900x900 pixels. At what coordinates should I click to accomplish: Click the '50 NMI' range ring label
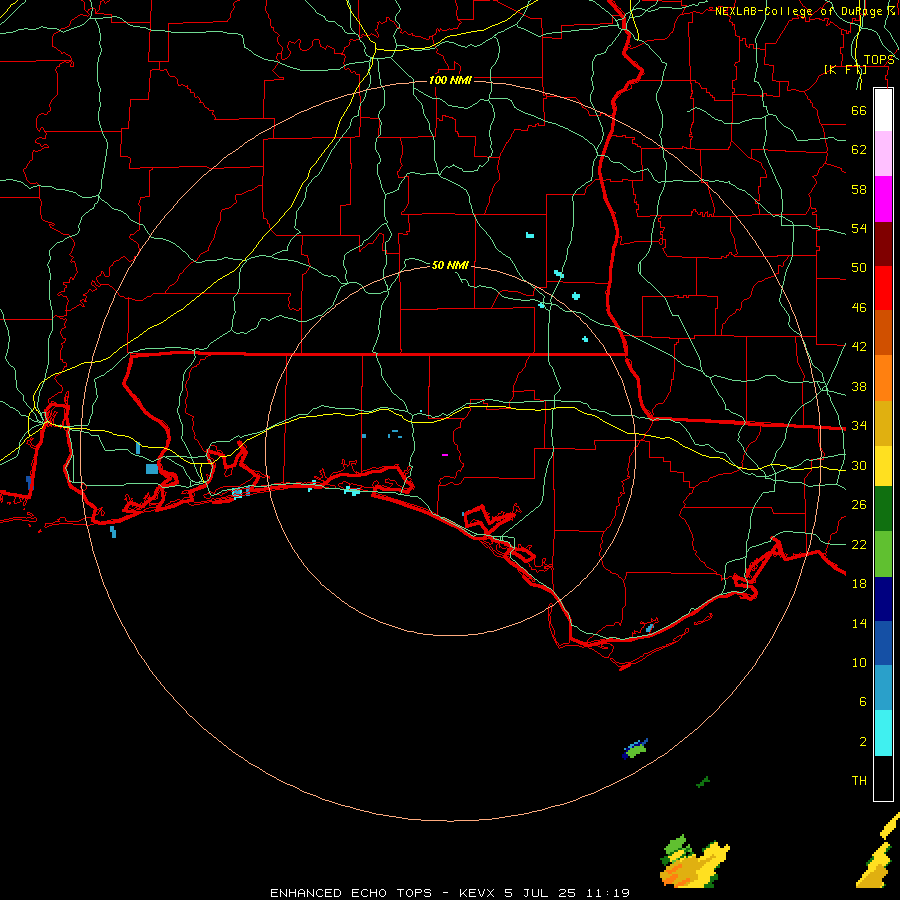pyautogui.click(x=450, y=265)
